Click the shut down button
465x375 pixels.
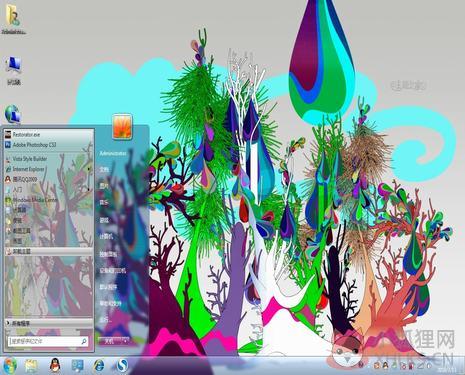click(109, 341)
